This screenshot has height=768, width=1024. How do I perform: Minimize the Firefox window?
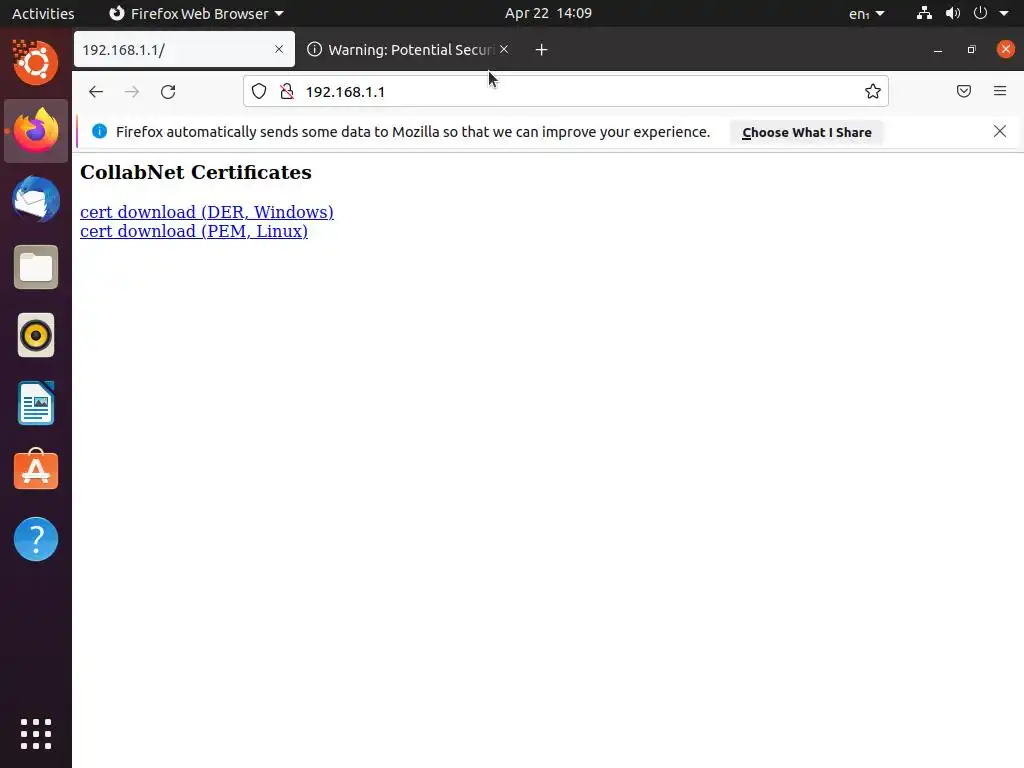point(938,50)
